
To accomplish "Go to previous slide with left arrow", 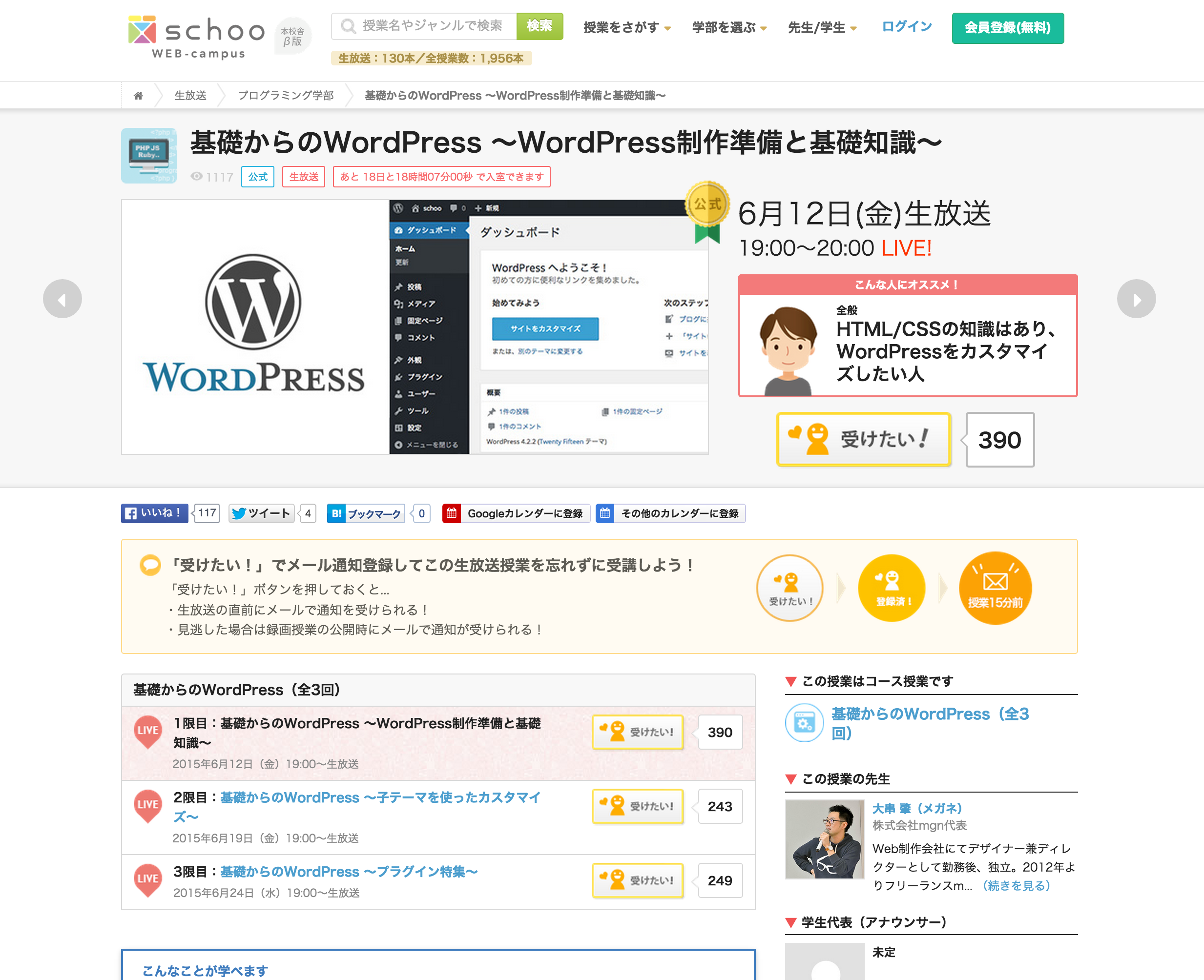I will [x=62, y=299].
